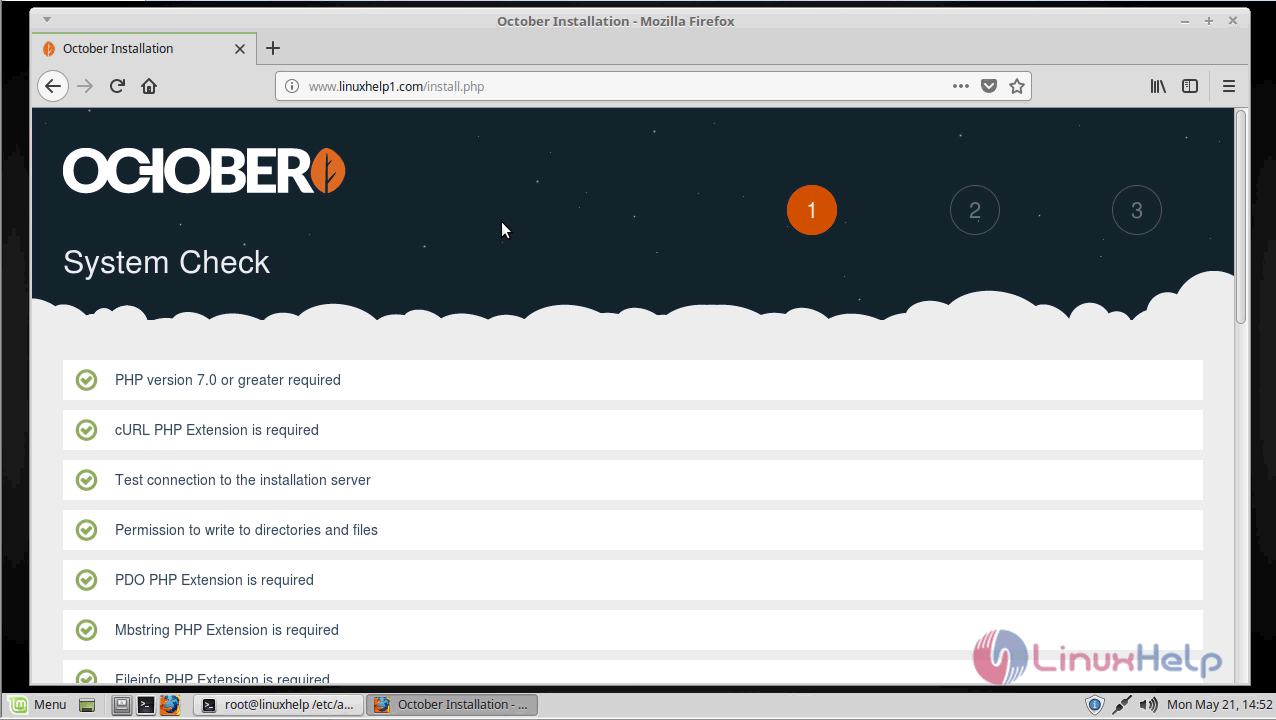
Task: Close the Firefox window
Action: [x=1234, y=20]
